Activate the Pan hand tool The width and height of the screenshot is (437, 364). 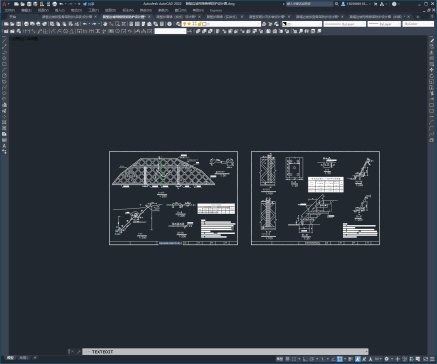pyautogui.click(x=105, y=24)
